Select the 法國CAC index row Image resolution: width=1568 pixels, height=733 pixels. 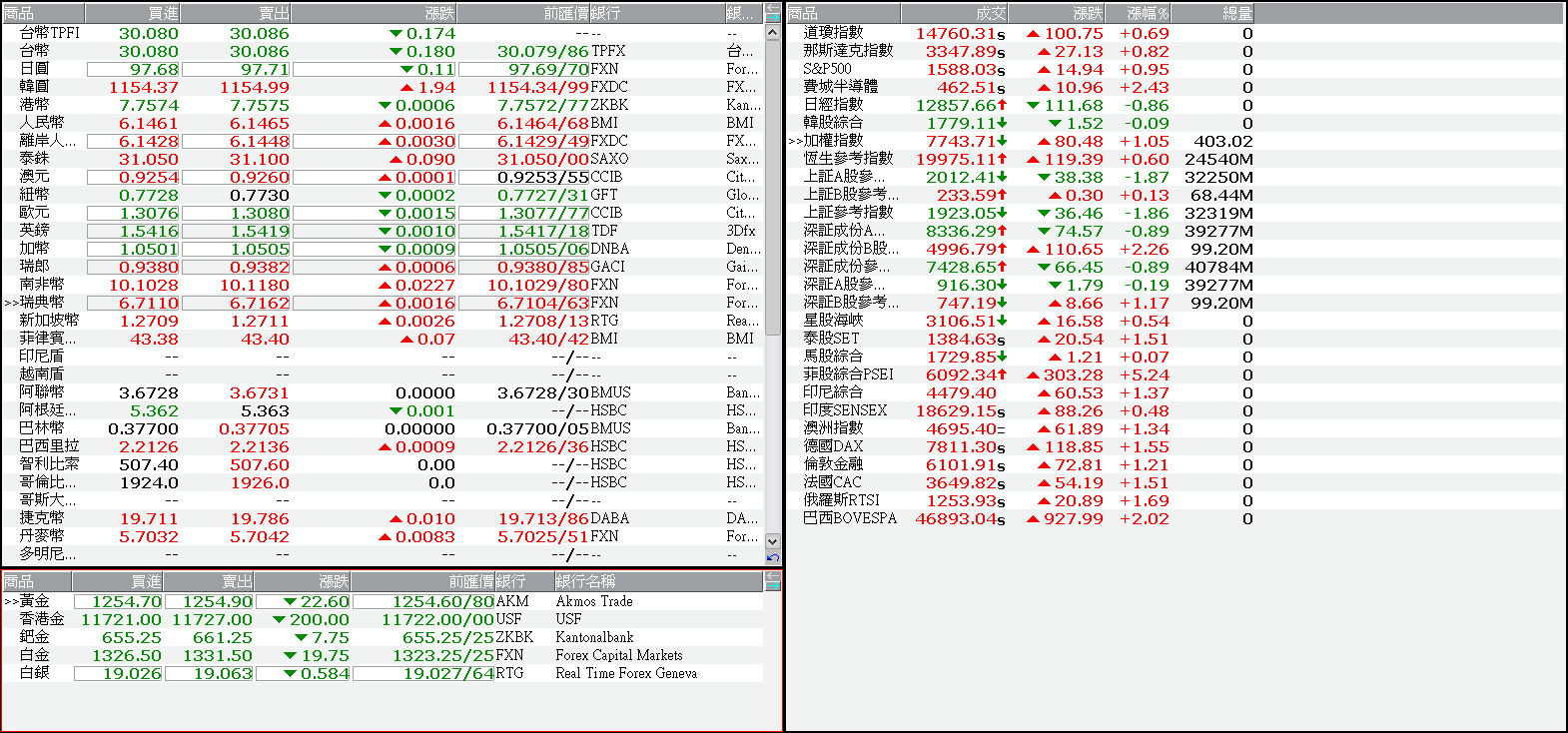coord(1176,482)
